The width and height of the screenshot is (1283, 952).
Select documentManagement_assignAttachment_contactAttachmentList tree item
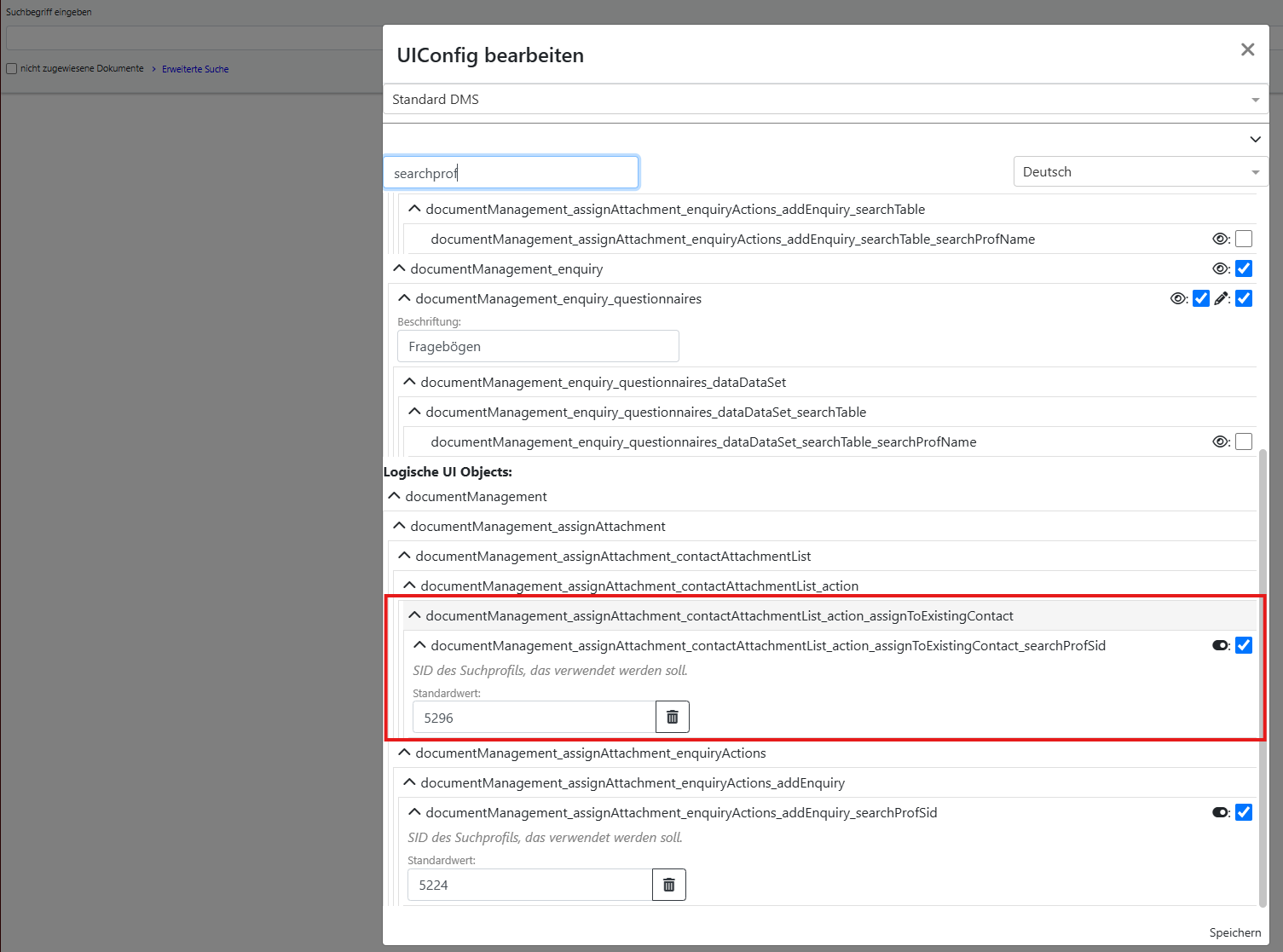pyautogui.click(x=613, y=557)
